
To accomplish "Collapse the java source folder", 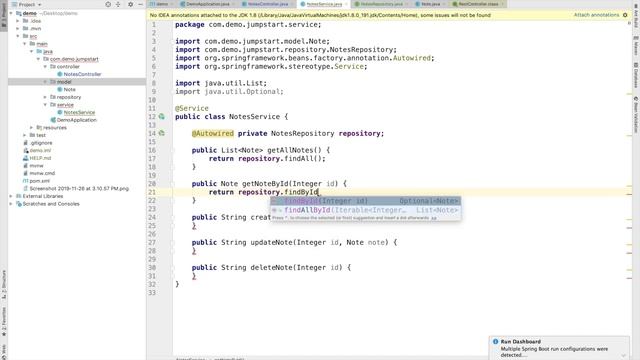I will pos(32,51).
